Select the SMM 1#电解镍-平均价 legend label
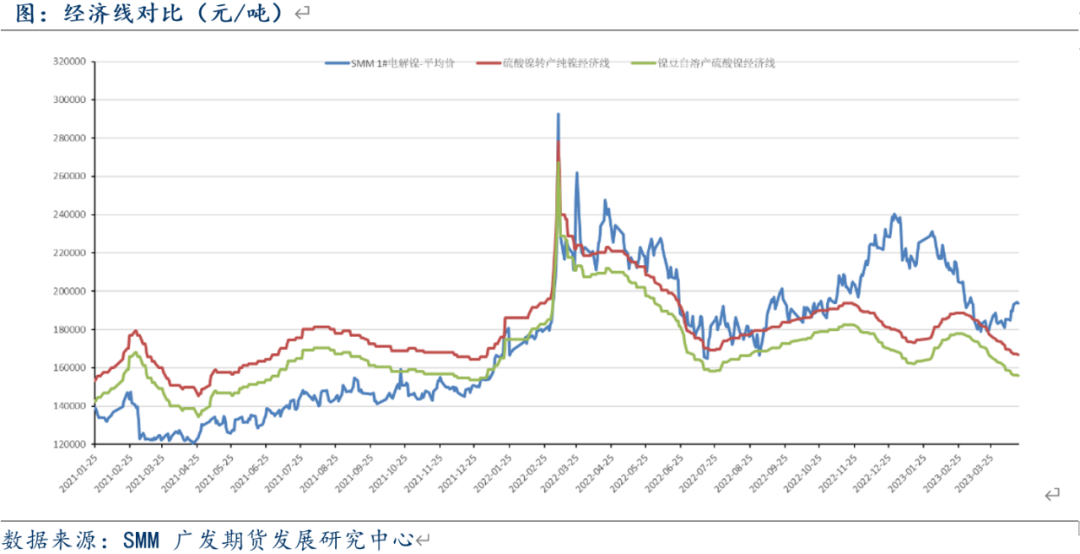Image resolution: width=1080 pixels, height=554 pixels. (x=403, y=63)
